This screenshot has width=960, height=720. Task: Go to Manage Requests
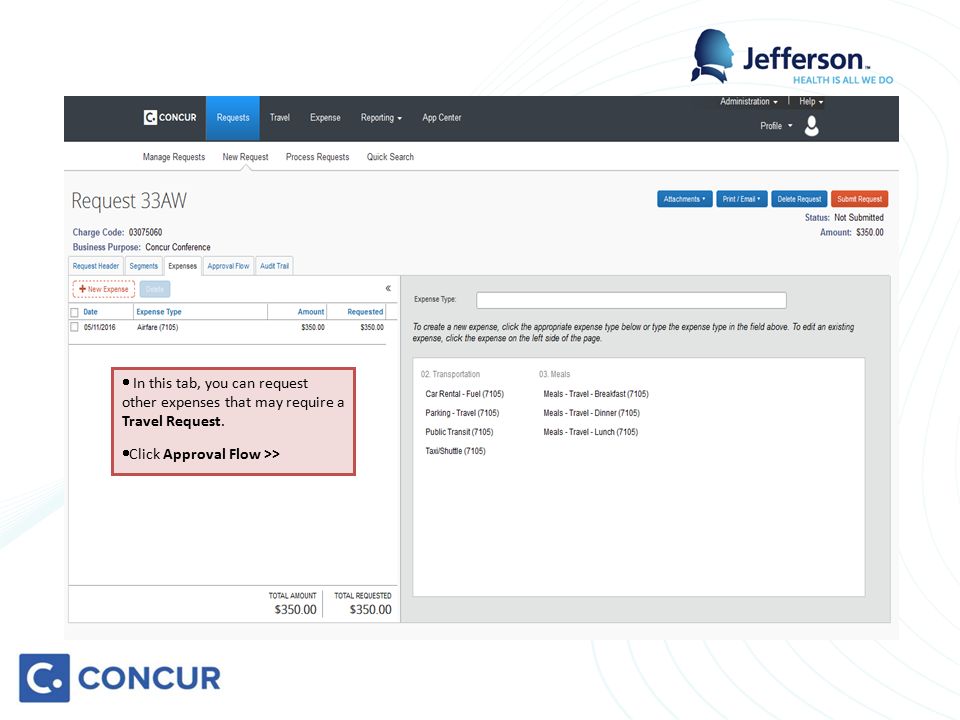tap(174, 157)
